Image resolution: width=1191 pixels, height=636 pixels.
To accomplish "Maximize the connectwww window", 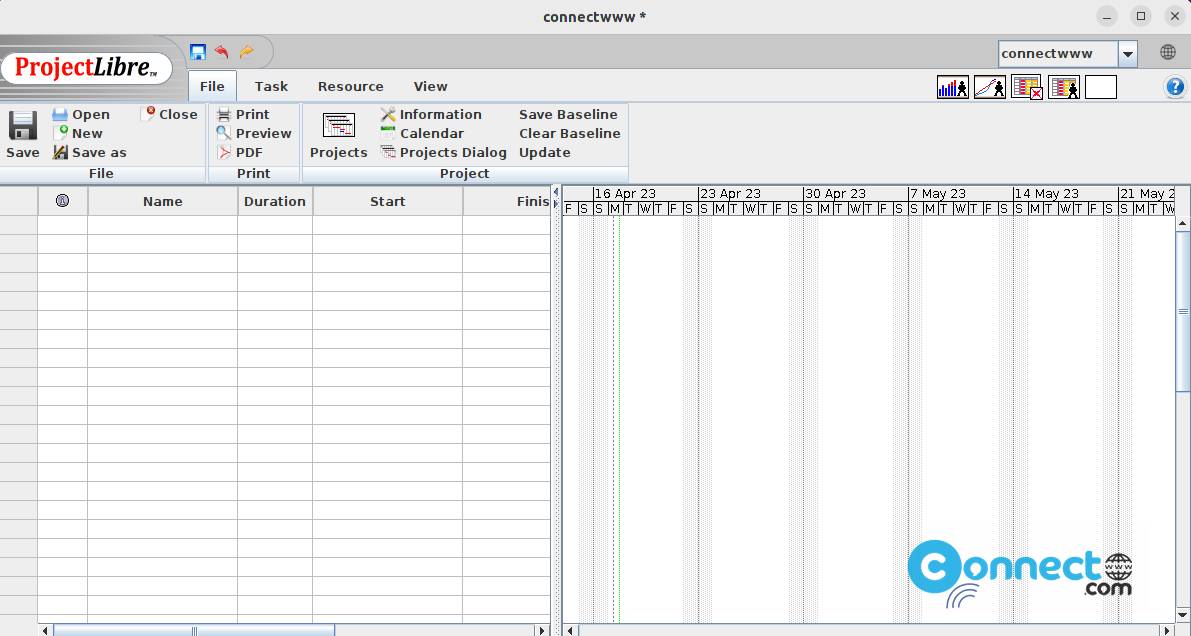I will (1141, 16).
